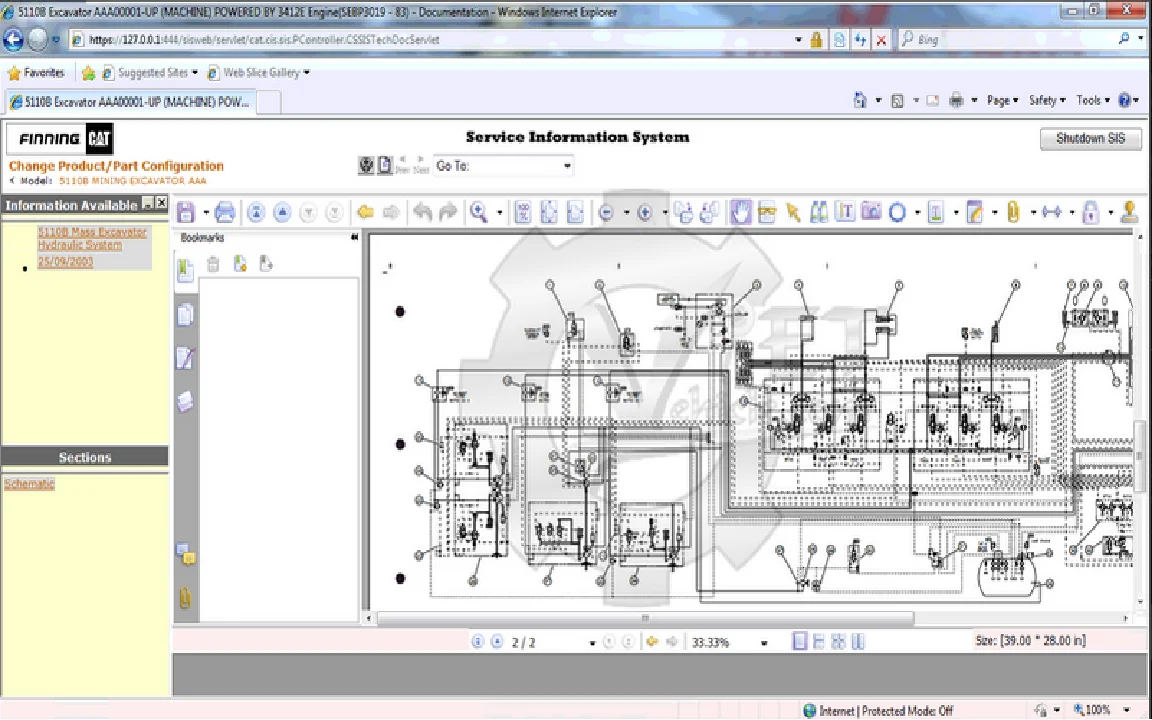Click the Shutdown SIS button
The height and width of the screenshot is (720, 1152).
coord(1090,139)
